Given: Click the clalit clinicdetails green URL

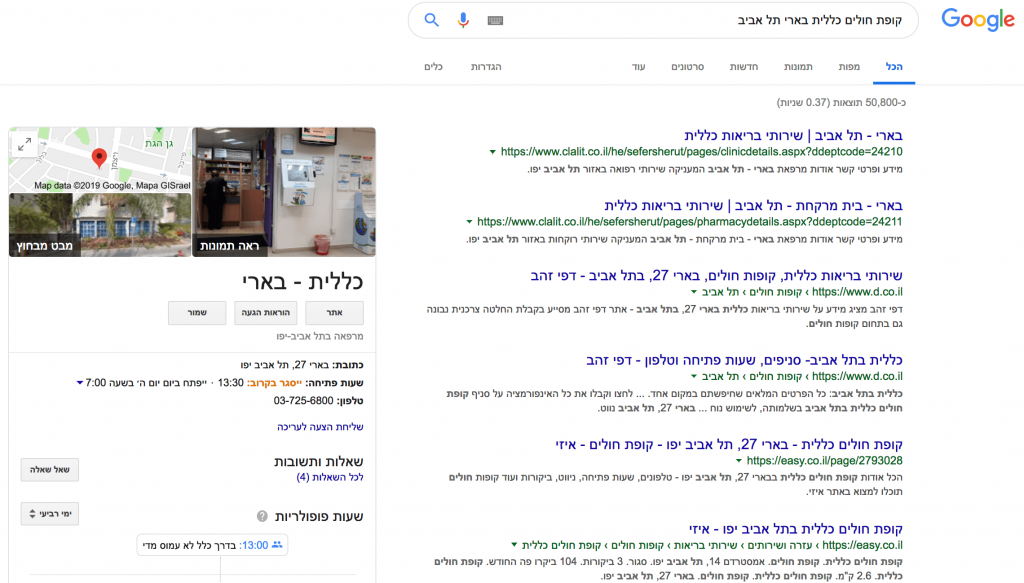Looking at the screenshot, I should (x=701, y=151).
